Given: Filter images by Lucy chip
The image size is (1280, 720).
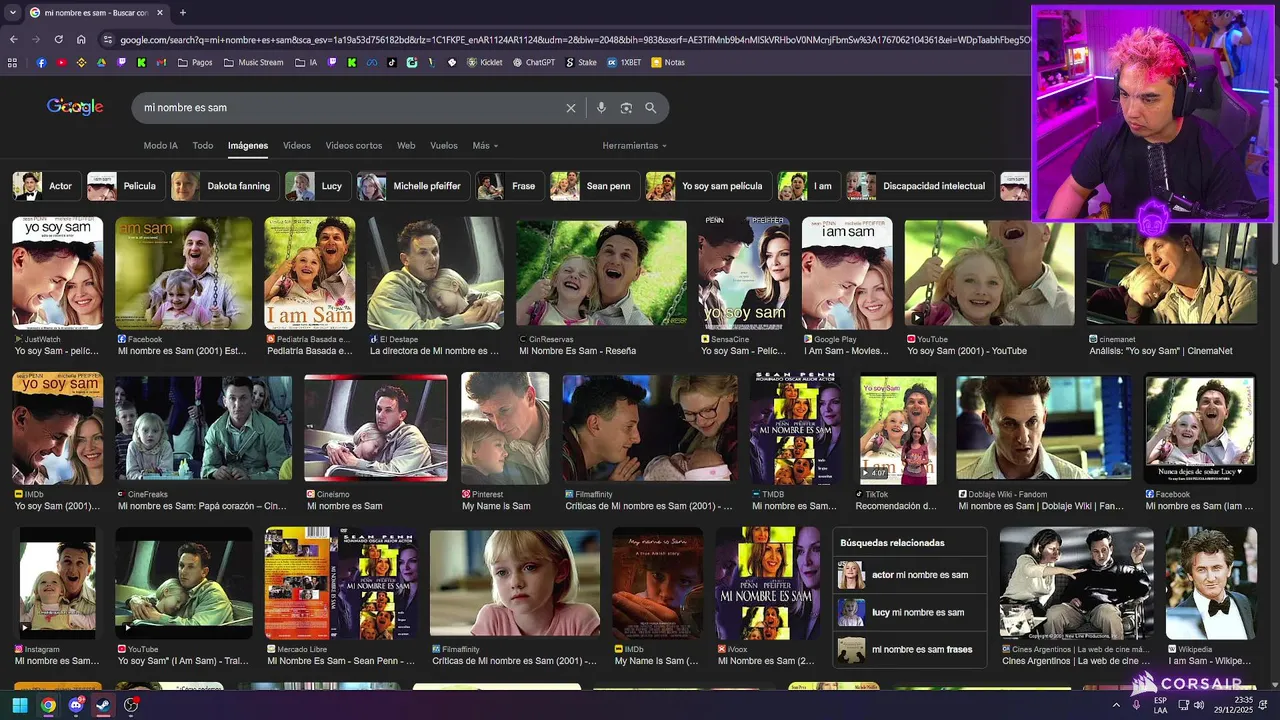Looking at the screenshot, I should coord(316,186).
